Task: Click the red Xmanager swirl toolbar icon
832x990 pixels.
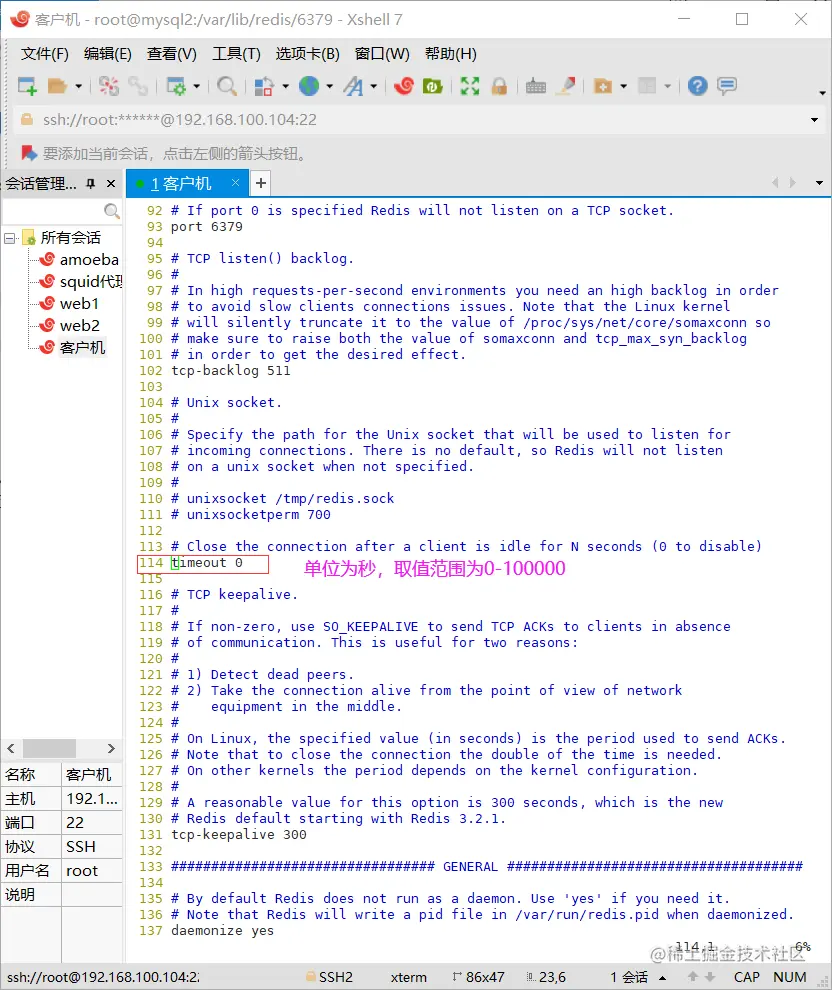Action: pyautogui.click(x=403, y=86)
